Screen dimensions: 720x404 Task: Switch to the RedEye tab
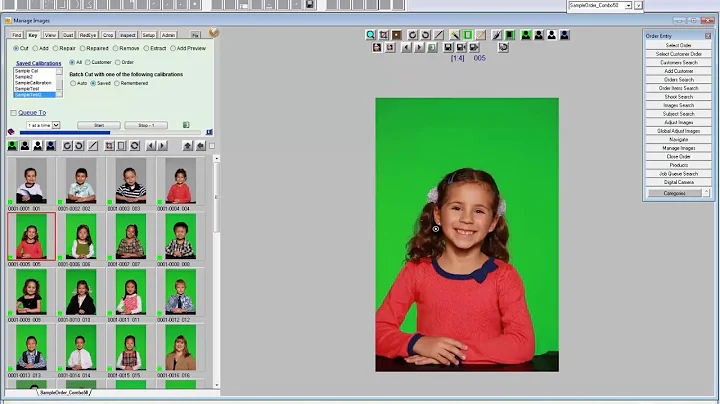pos(88,35)
